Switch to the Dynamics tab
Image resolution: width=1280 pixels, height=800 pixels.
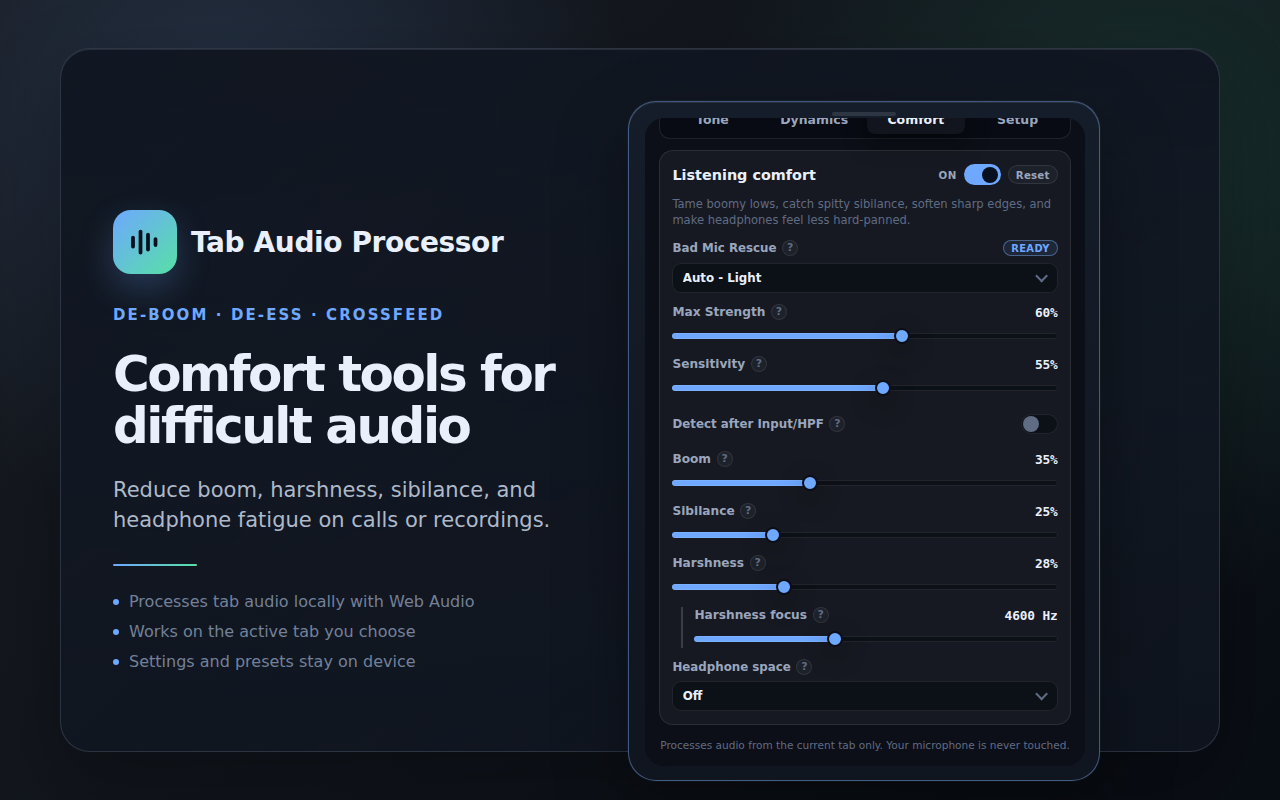(x=814, y=121)
